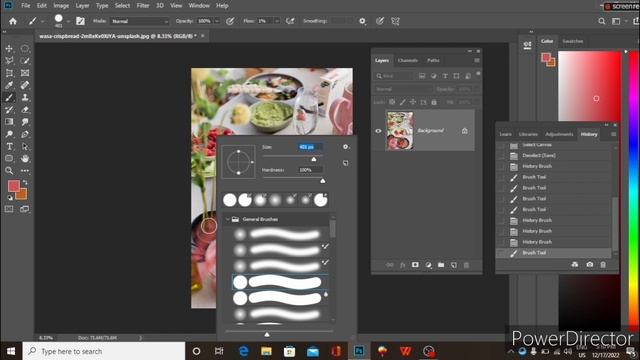Toggle brush settings panel button
This screenshot has height=360, width=640.
pyautogui.click(x=80, y=21)
